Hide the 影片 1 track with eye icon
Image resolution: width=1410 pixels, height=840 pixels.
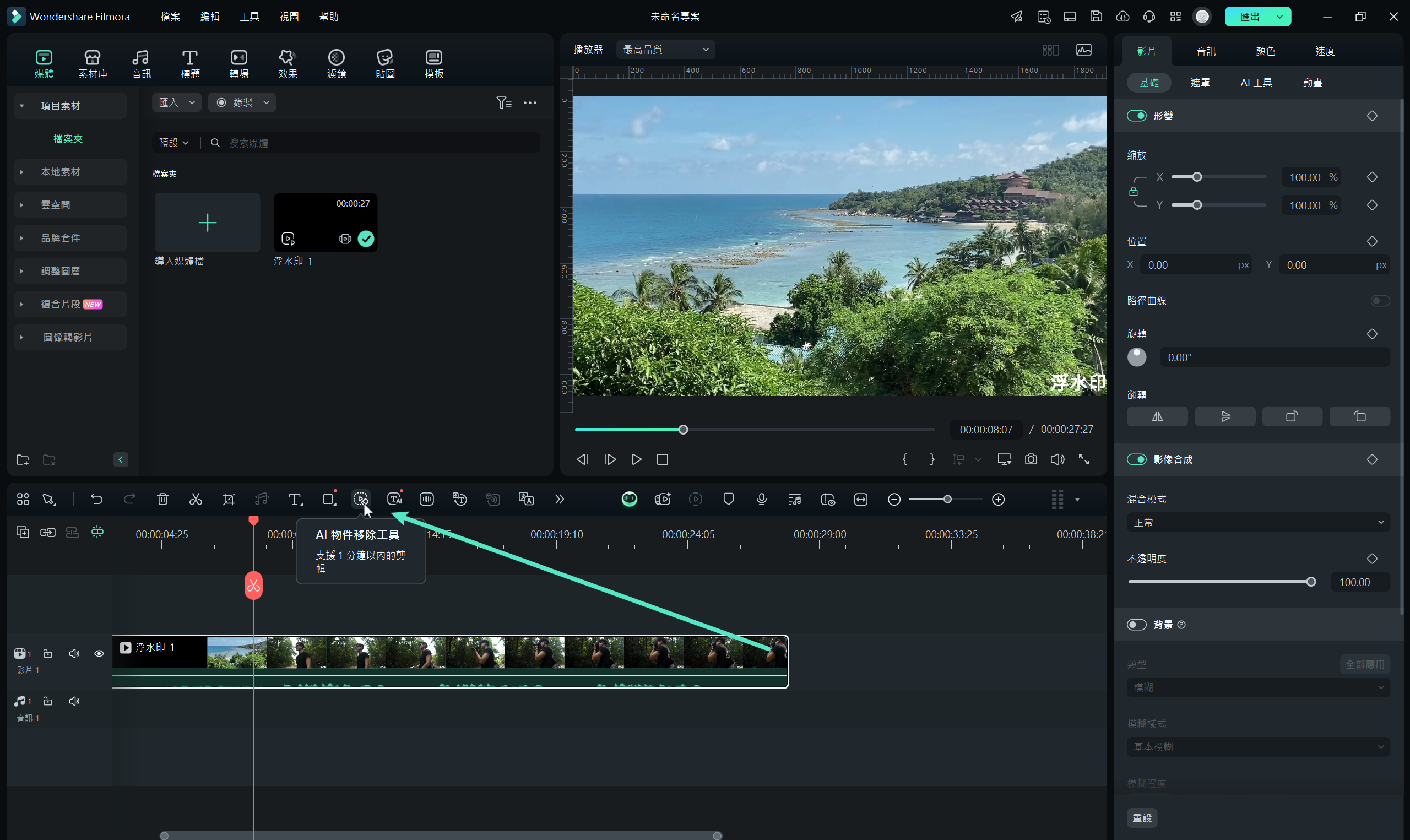tap(99, 653)
